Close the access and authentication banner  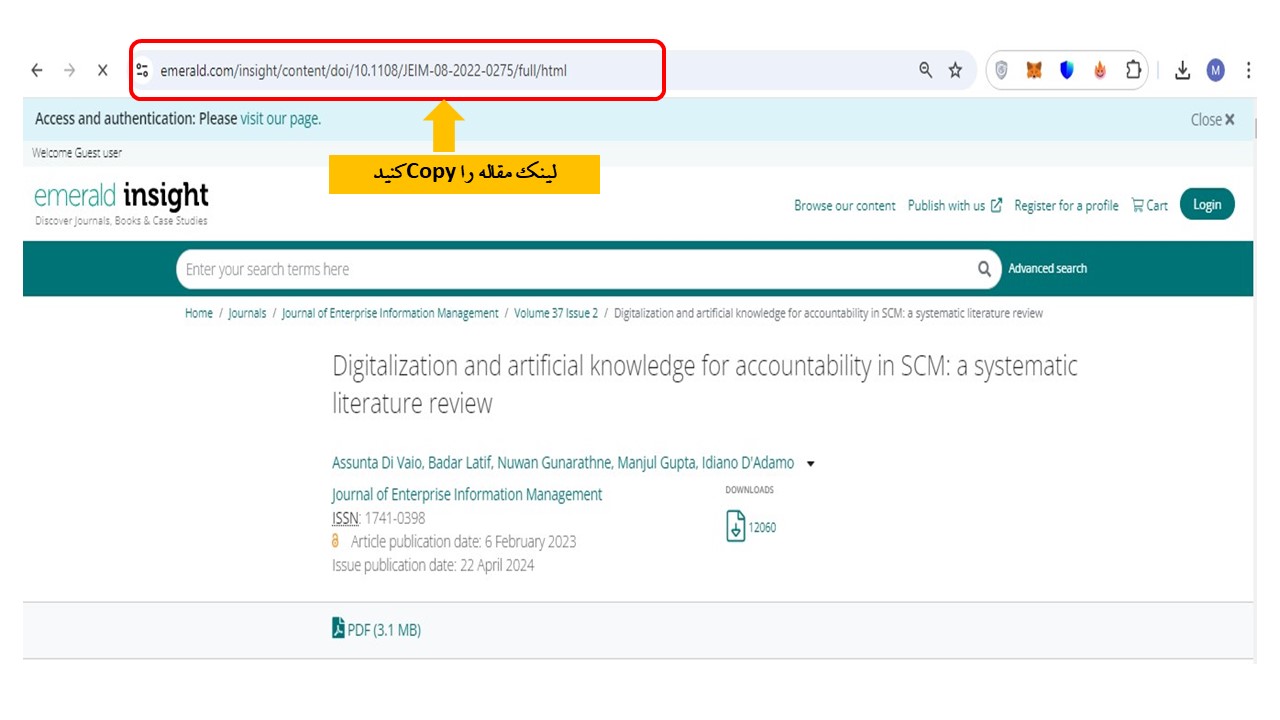1212,119
